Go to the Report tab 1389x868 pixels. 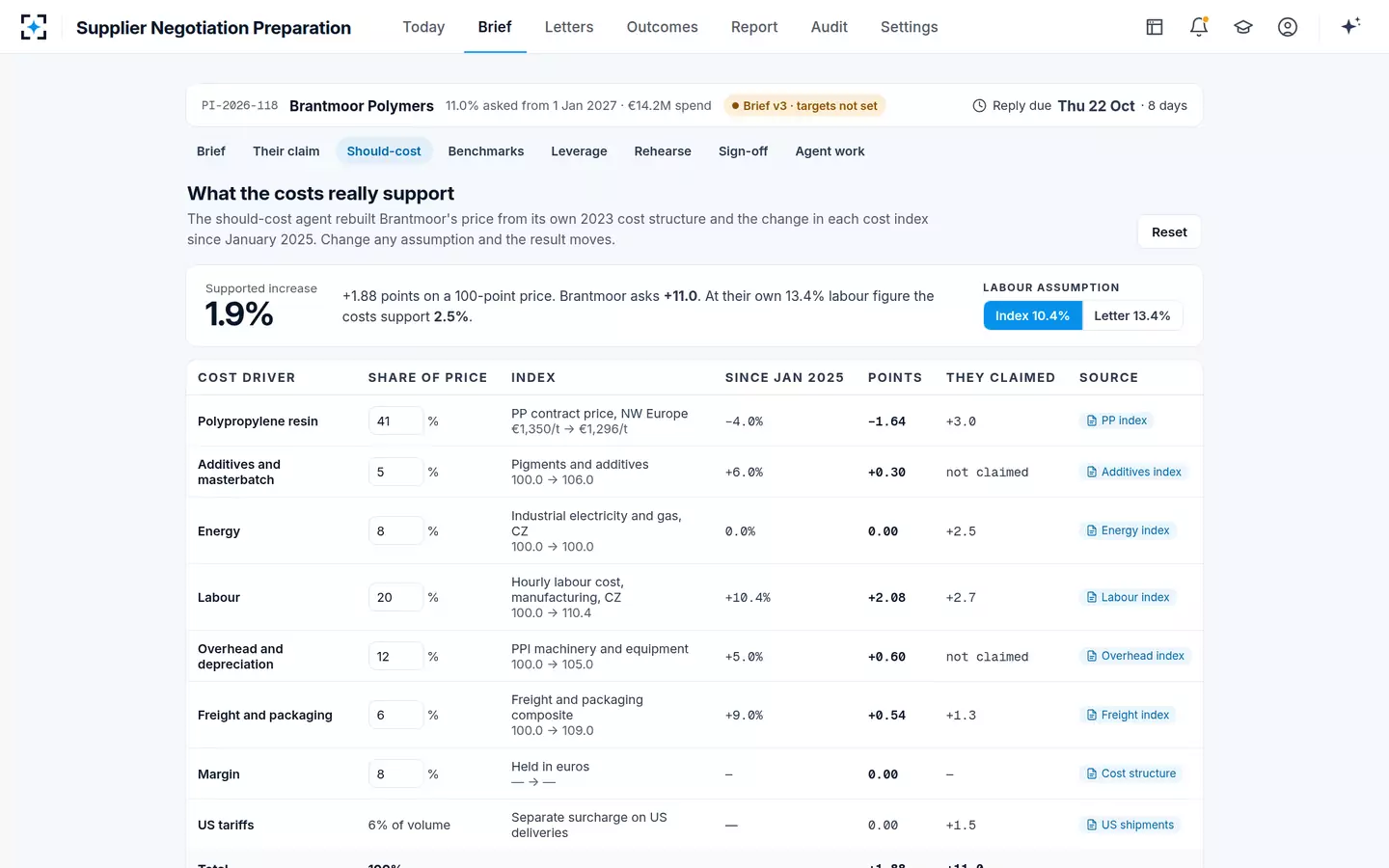tap(754, 27)
